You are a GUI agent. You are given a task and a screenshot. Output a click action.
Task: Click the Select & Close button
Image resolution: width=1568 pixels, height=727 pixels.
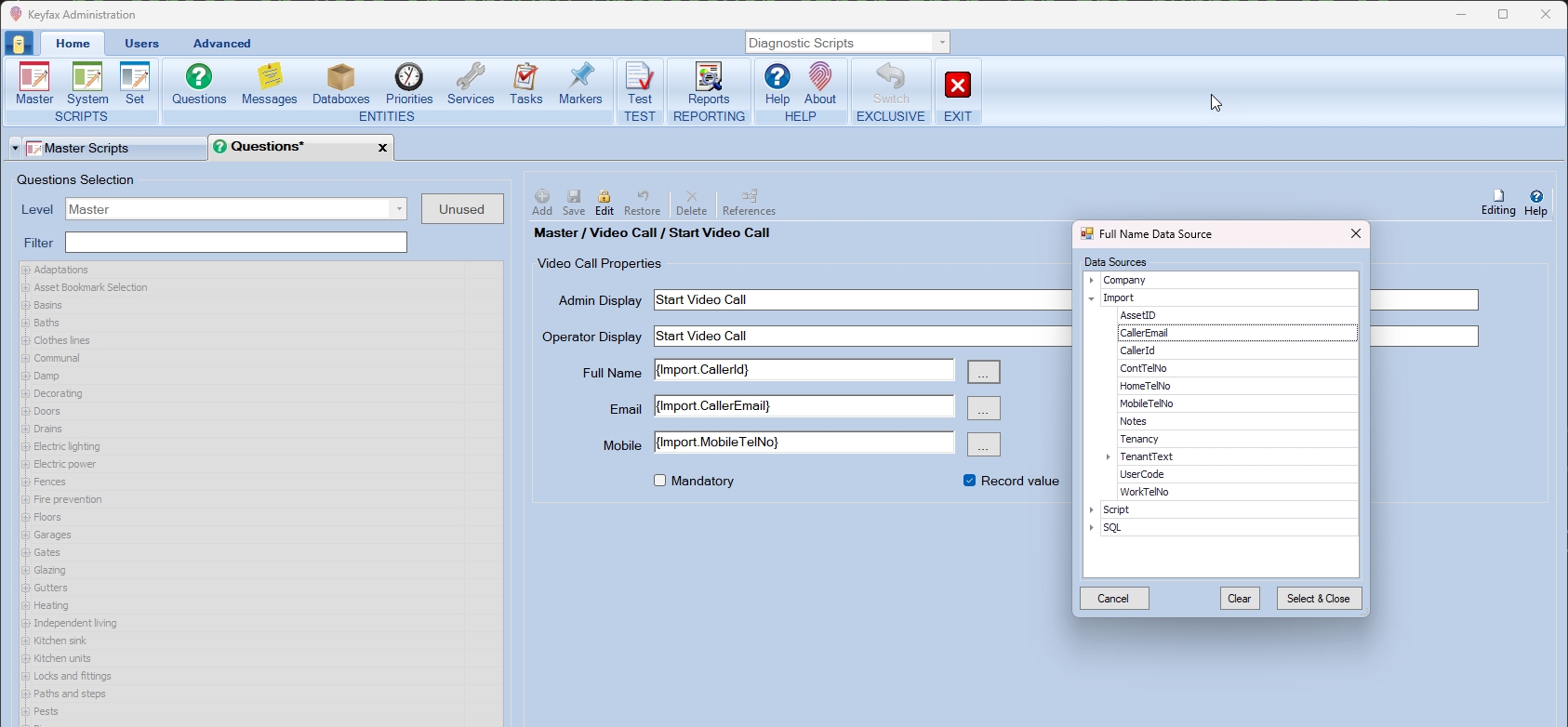point(1318,599)
